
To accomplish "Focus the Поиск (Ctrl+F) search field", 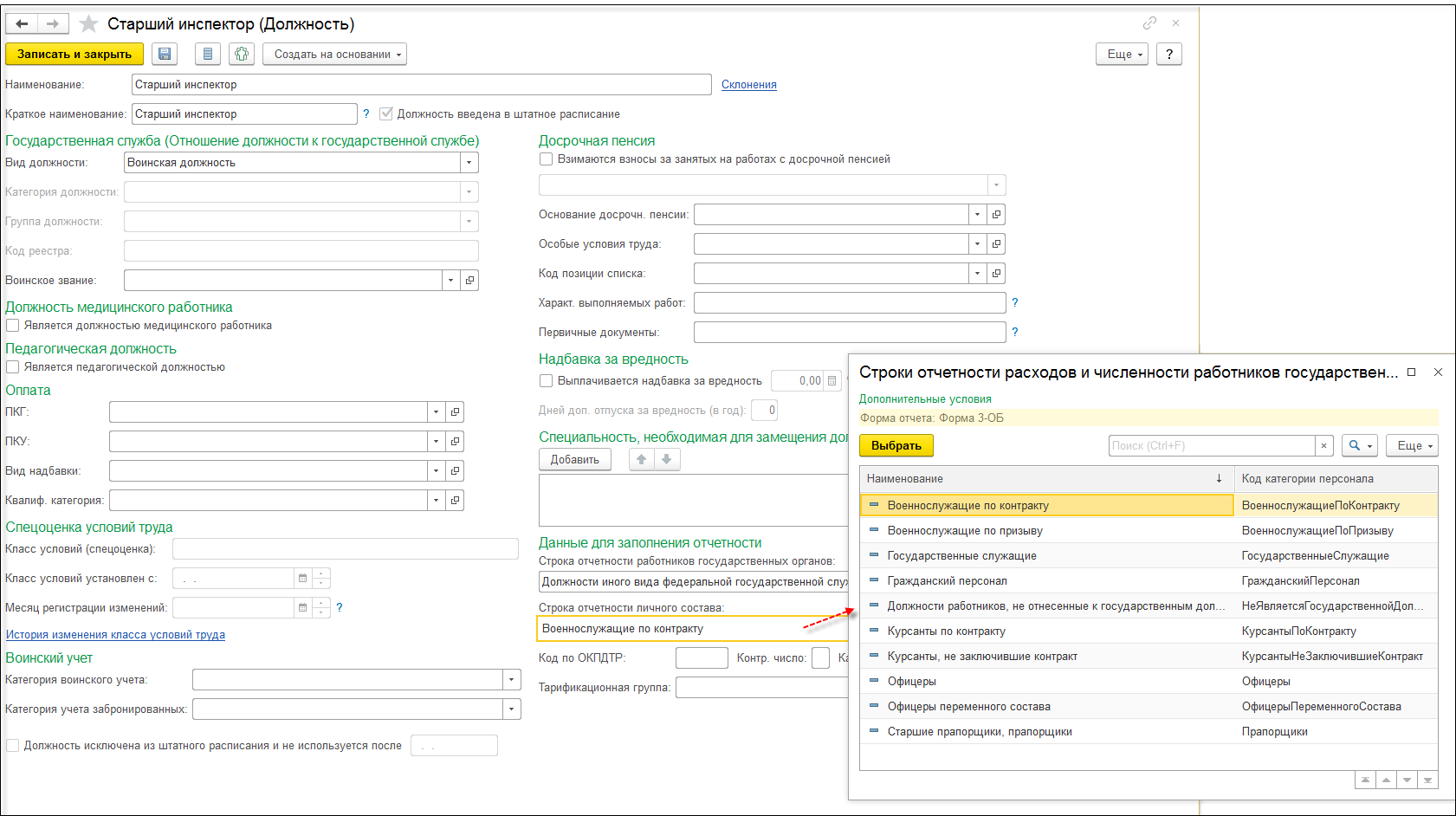I will point(1212,445).
